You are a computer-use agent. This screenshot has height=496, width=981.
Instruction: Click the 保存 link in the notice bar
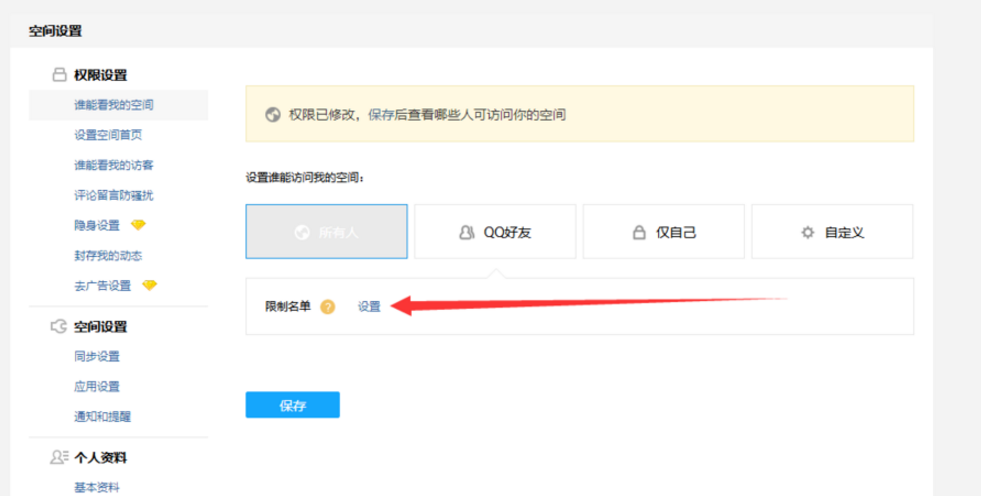pyautogui.click(x=380, y=115)
